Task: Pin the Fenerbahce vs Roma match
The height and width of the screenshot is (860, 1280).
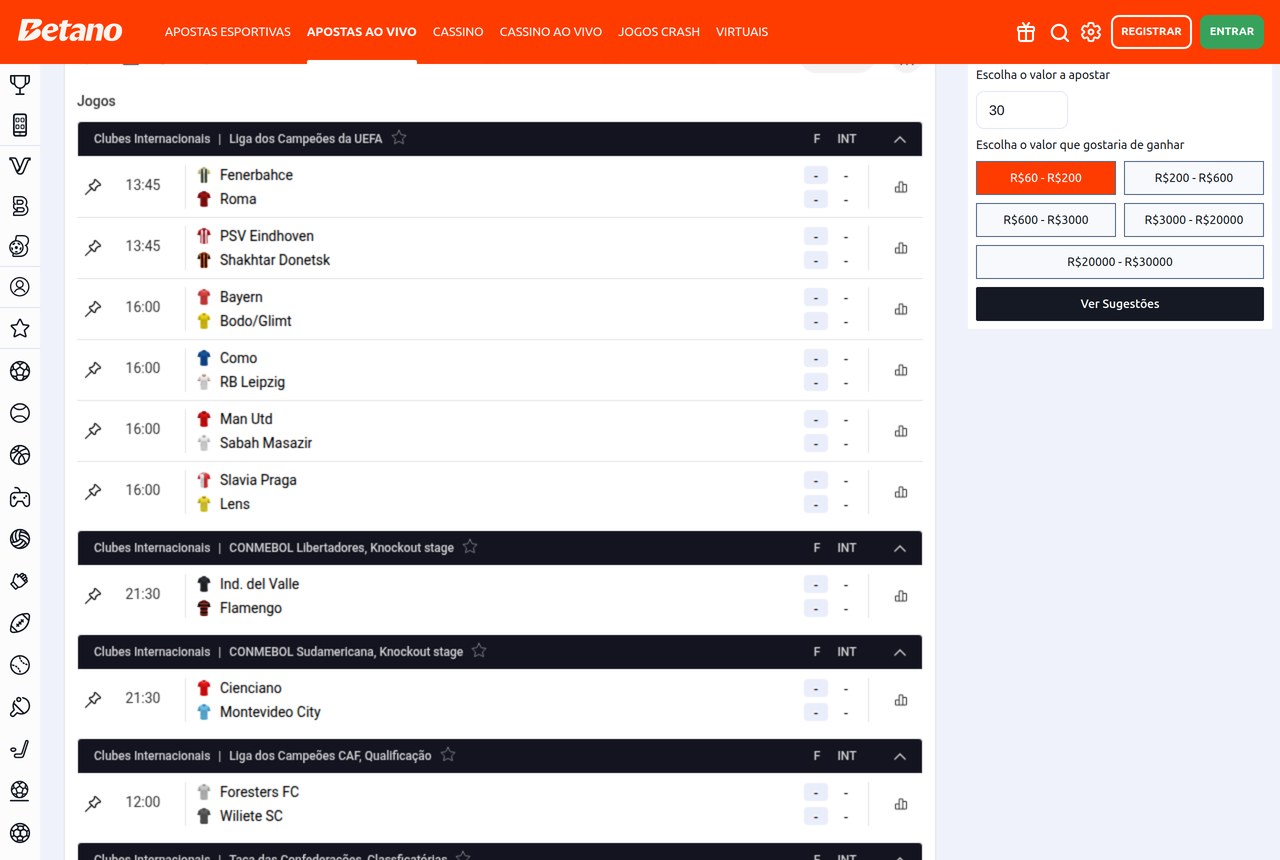Action: point(93,187)
